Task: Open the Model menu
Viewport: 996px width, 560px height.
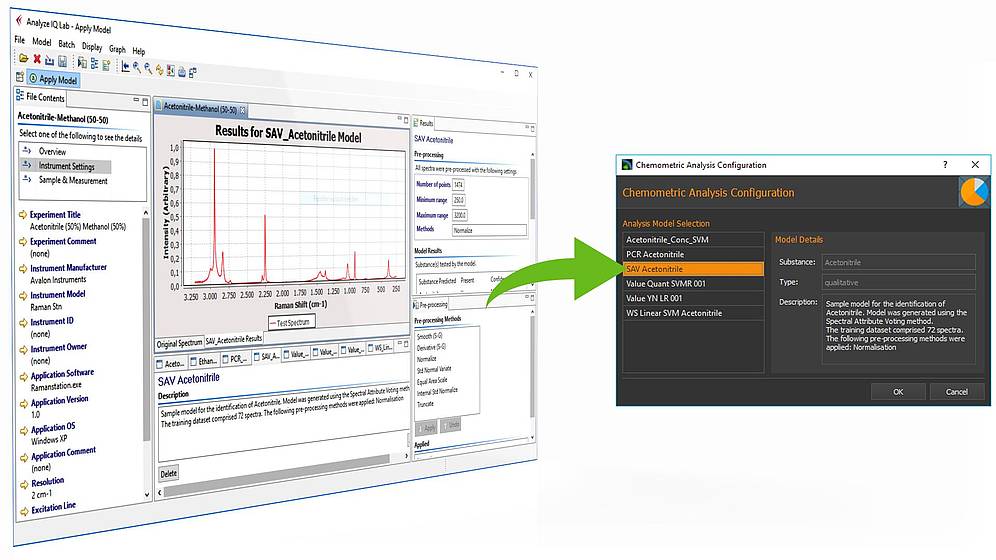Action: point(41,43)
